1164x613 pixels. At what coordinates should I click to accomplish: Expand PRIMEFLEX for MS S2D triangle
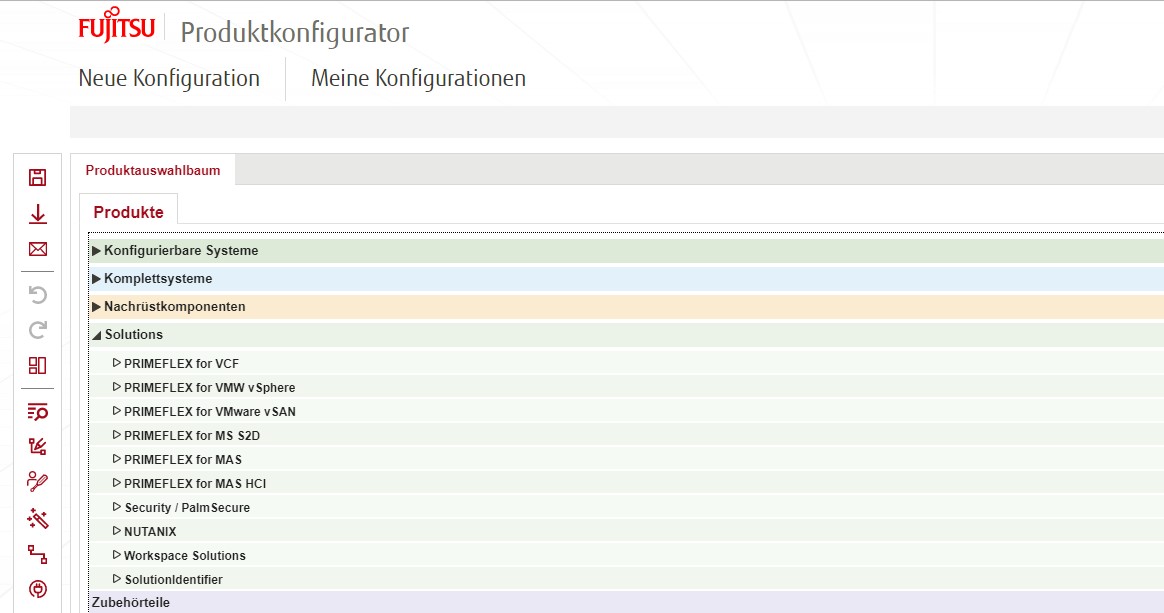[117, 435]
